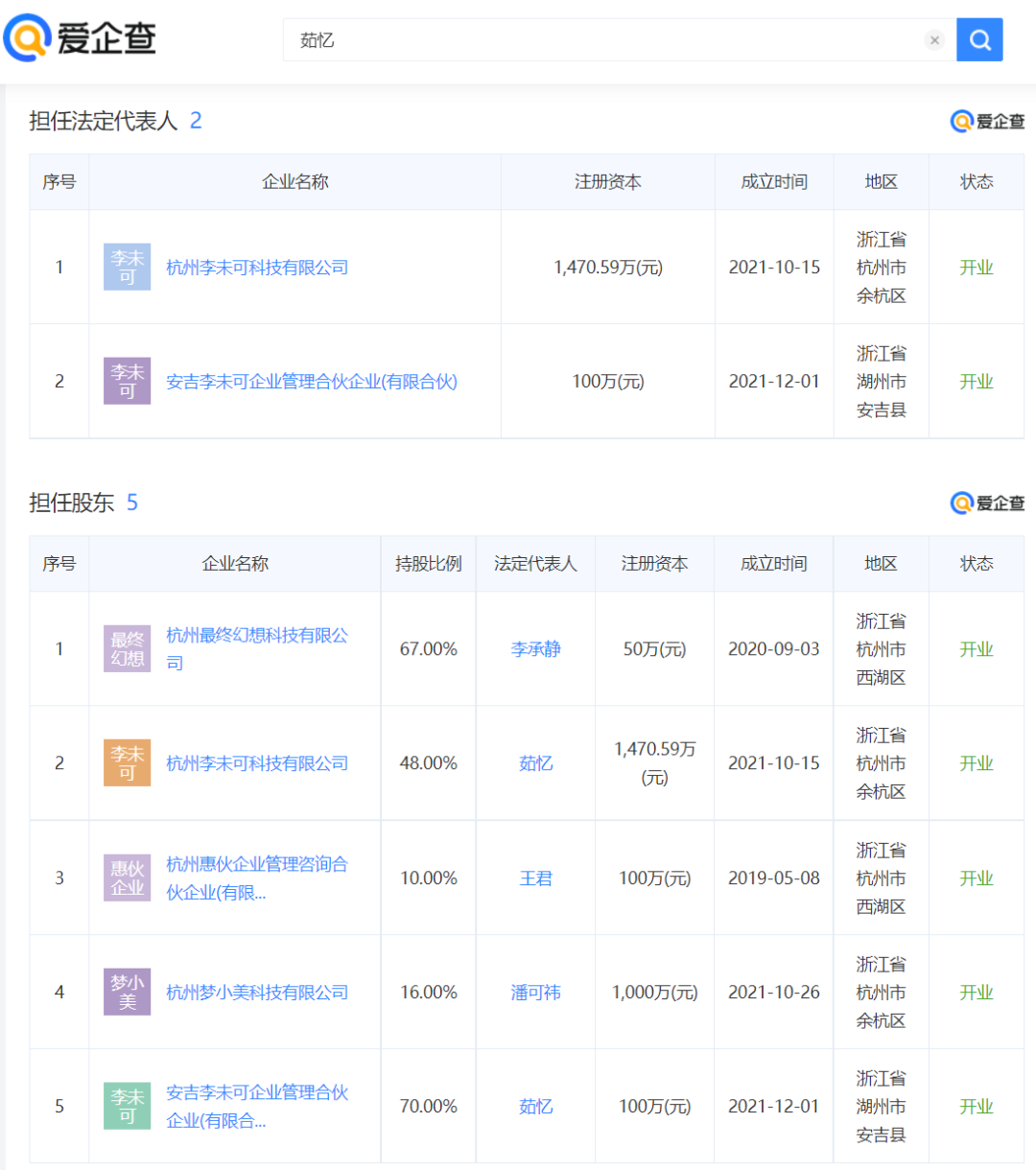Click the 2020-09-03 founding date

(x=774, y=649)
